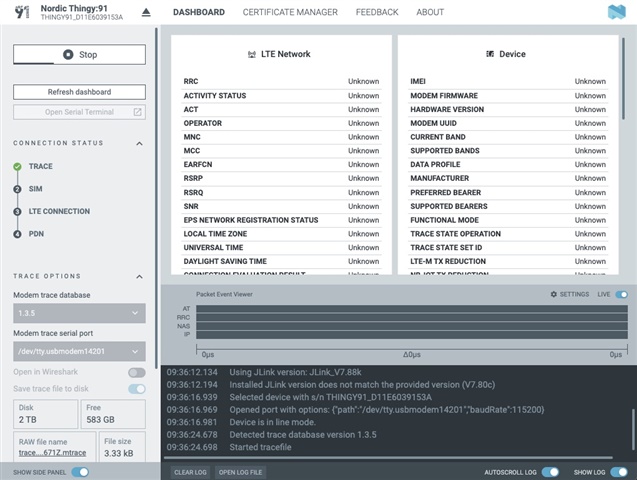Click the Device card chip icon

490,54
